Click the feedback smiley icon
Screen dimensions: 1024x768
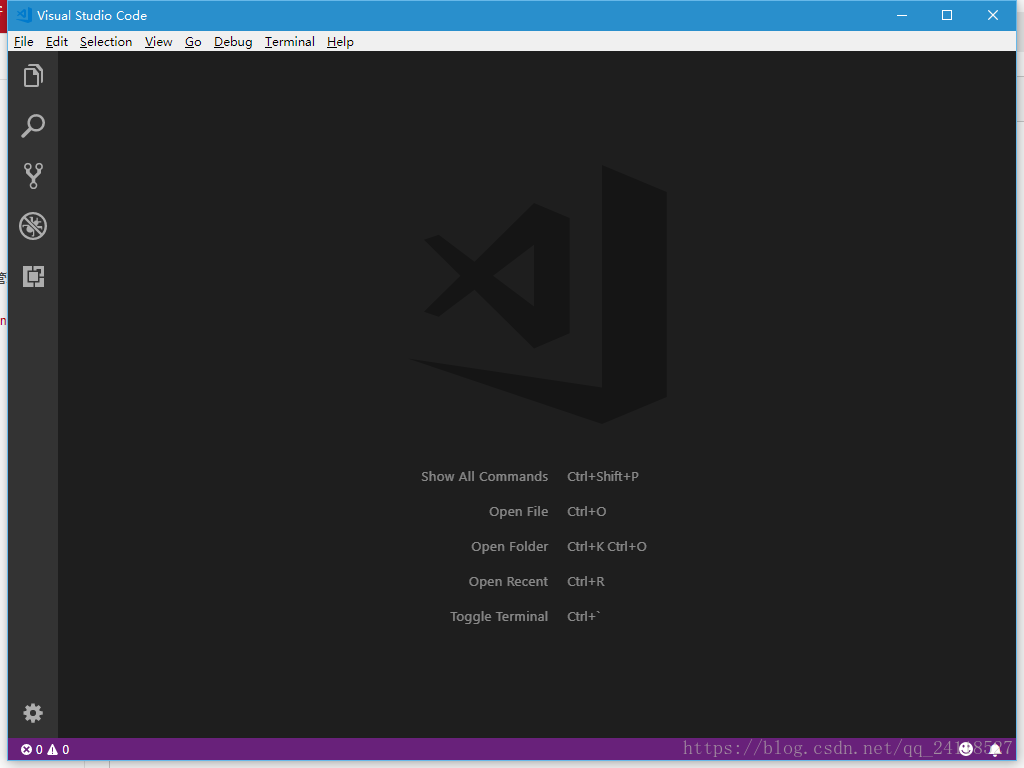click(x=966, y=749)
